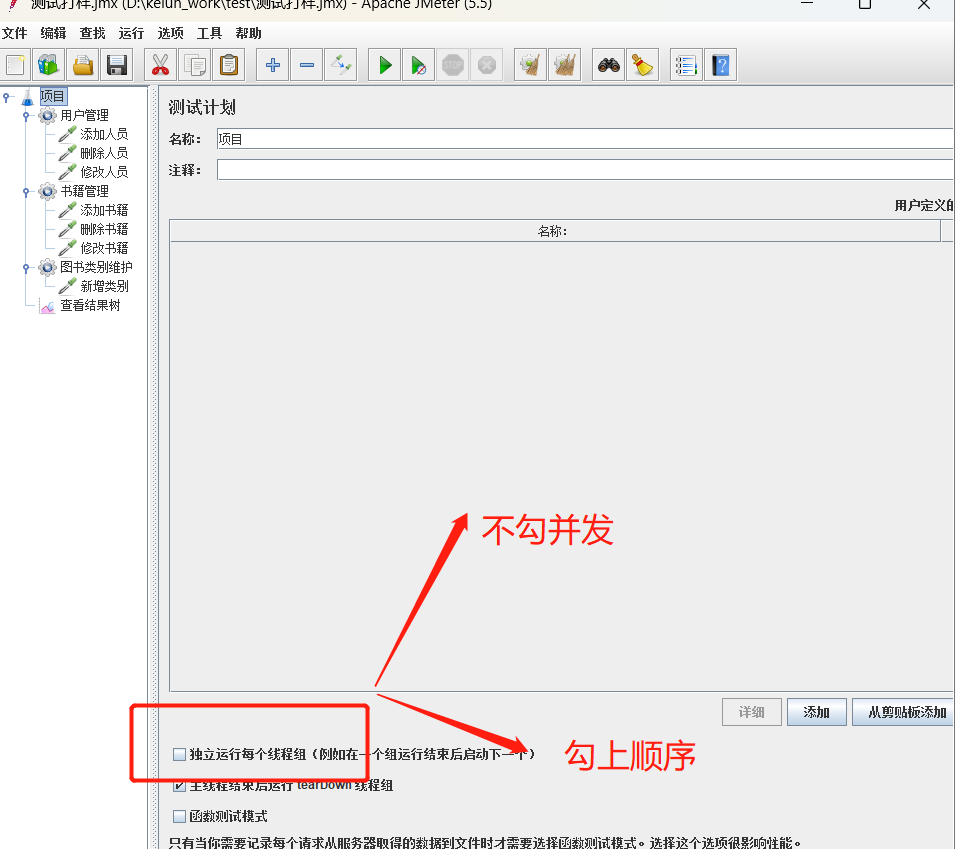955x849 pixels.
Task: Select 用户管理 thread group label
Action: coord(84,115)
